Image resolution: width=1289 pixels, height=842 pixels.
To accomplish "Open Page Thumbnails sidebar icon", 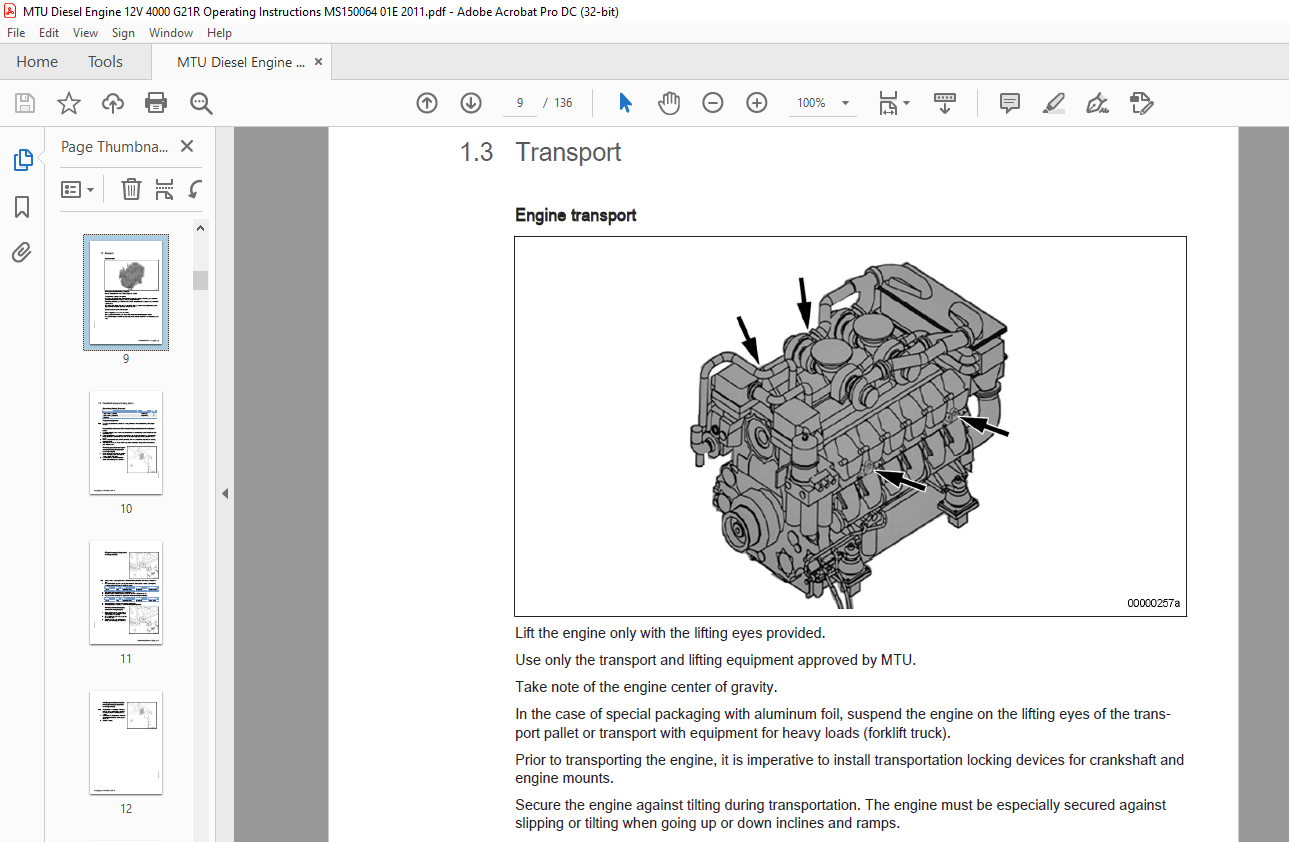I will [x=22, y=160].
